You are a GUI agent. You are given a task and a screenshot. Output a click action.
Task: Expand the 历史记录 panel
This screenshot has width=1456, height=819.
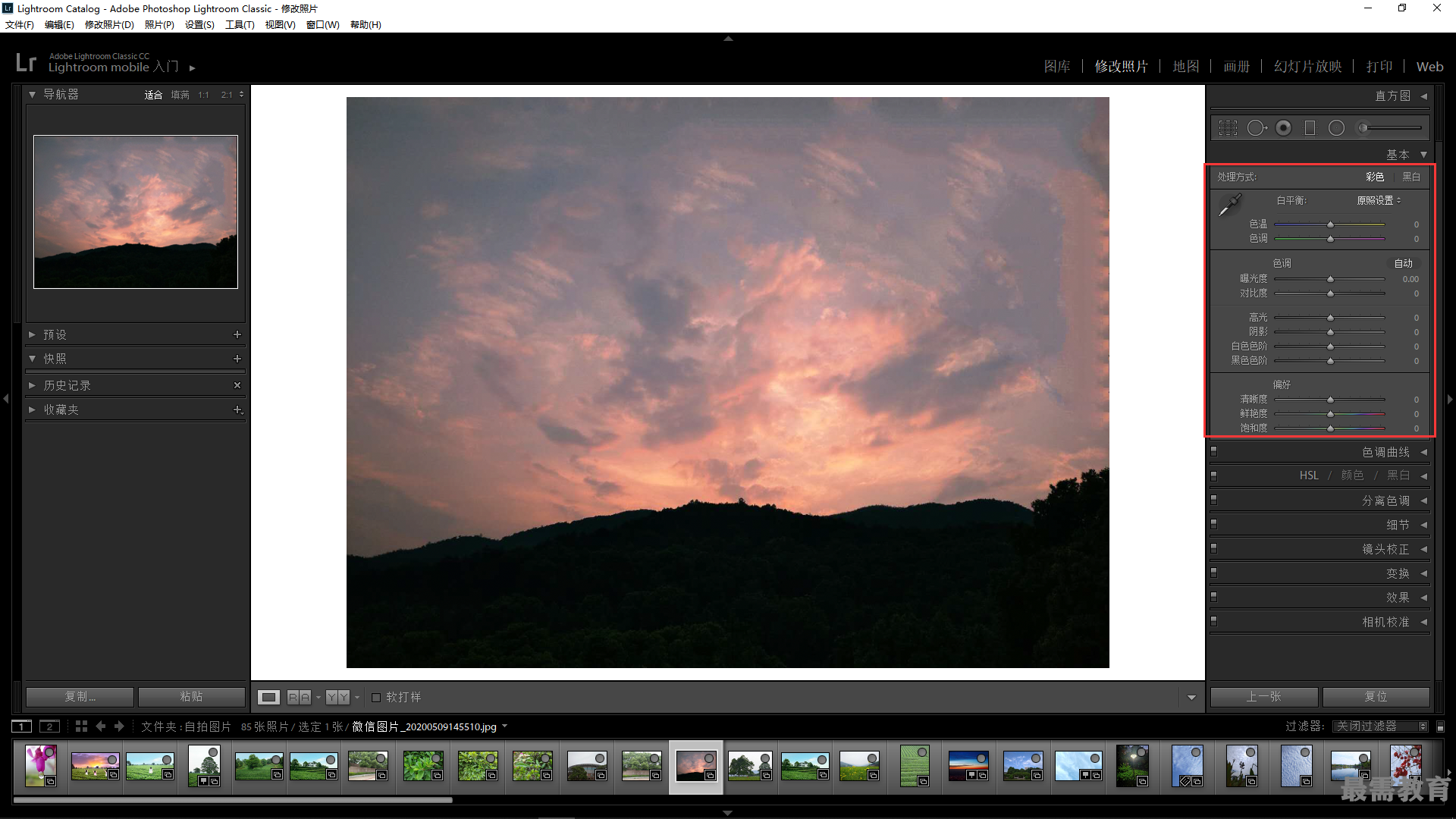(x=32, y=385)
